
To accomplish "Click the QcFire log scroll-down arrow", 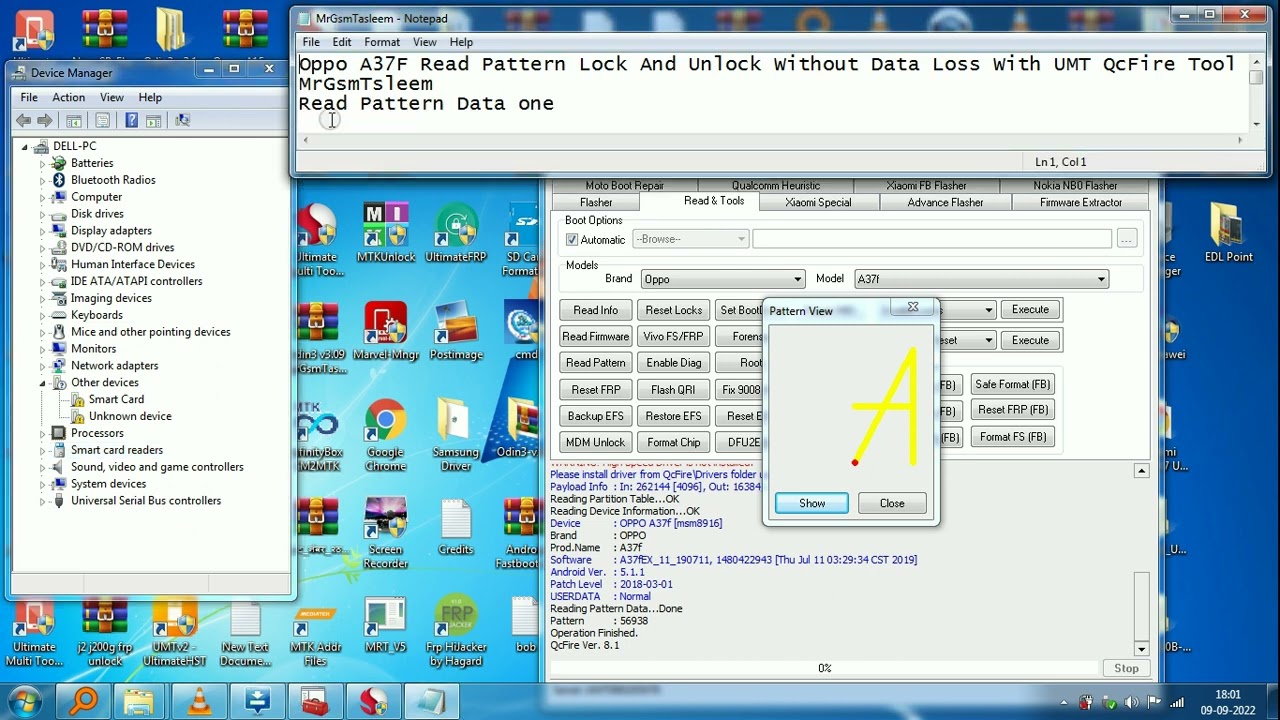I will (x=1141, y=648).
